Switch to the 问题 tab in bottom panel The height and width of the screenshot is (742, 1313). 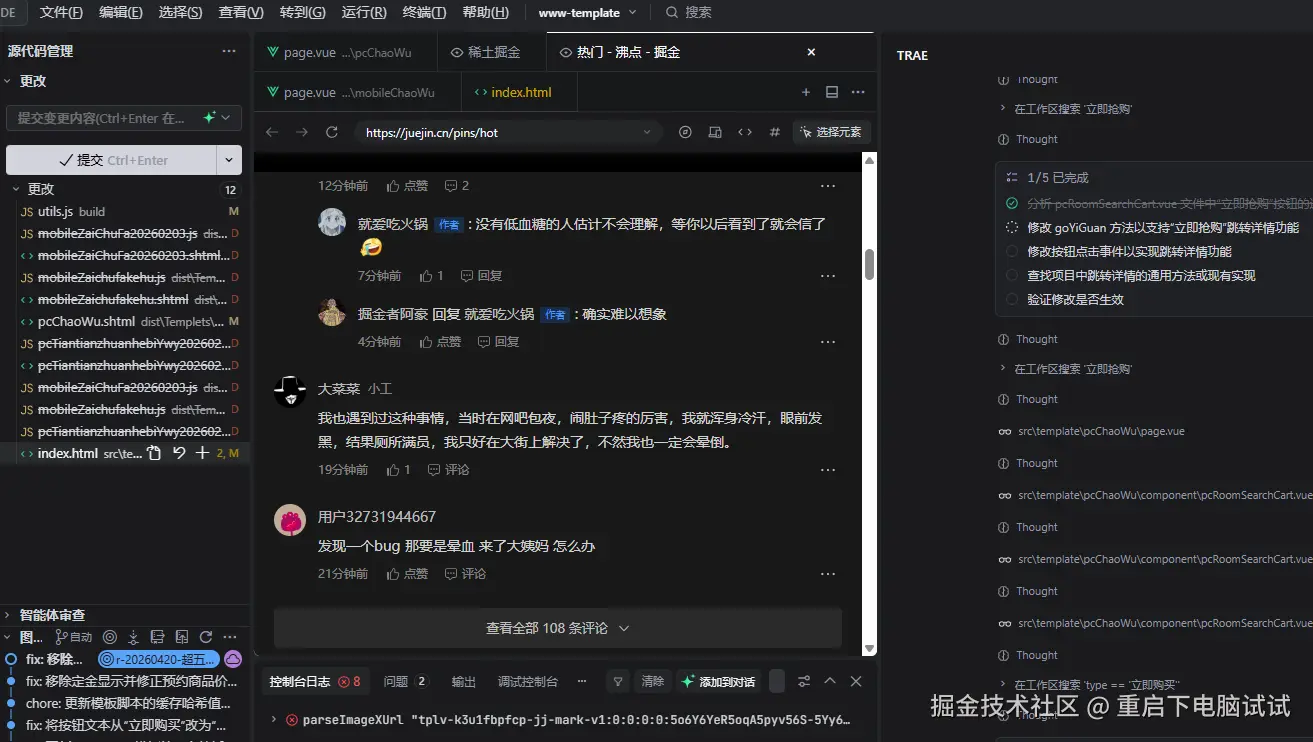pyautogui.click(x=398, y=681)
